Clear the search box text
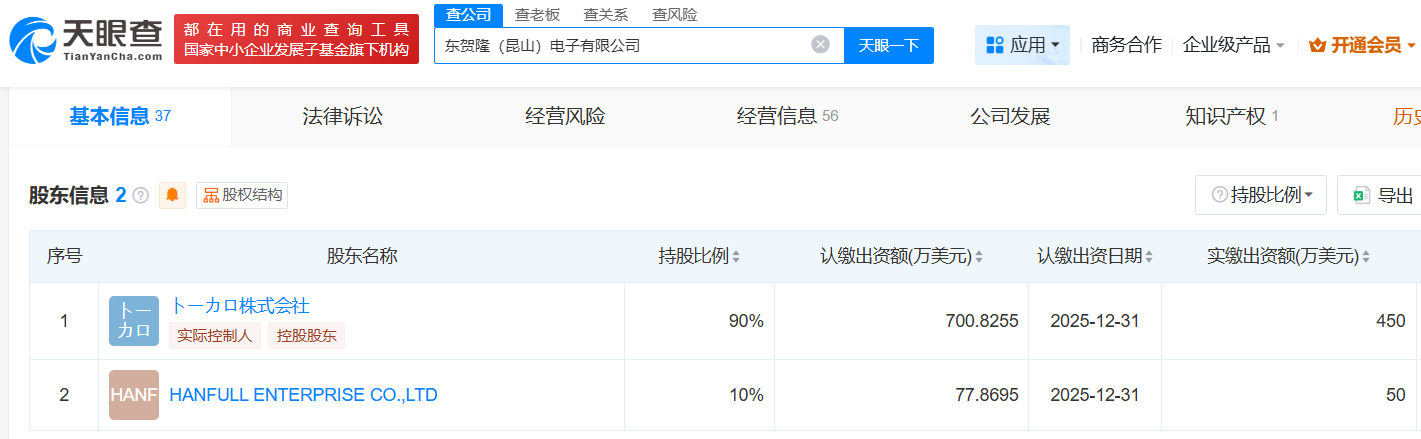Viewport: 1421px width, 439px height. [820, 45]
